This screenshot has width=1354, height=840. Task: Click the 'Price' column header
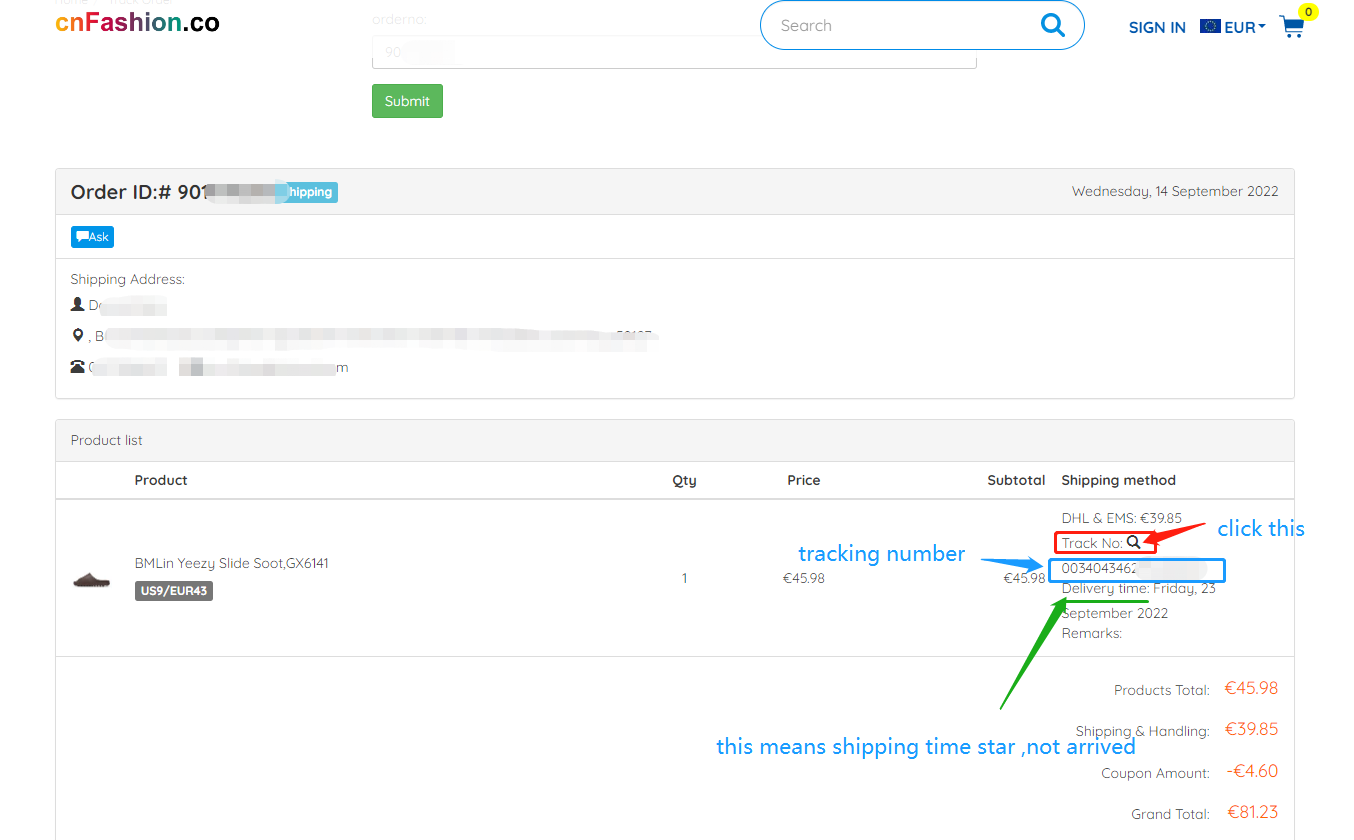tap(803, 480)
